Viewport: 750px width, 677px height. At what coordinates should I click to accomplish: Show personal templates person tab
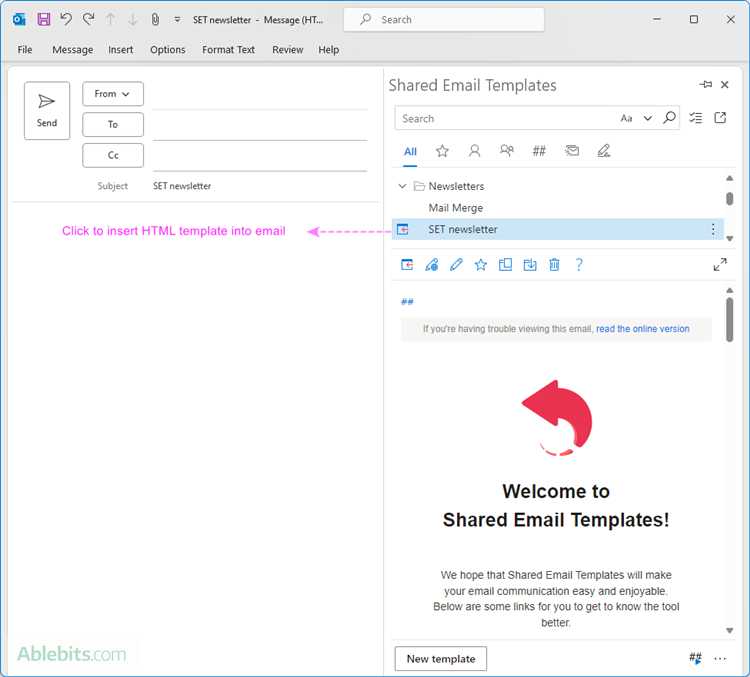click(x=474, y=151)
